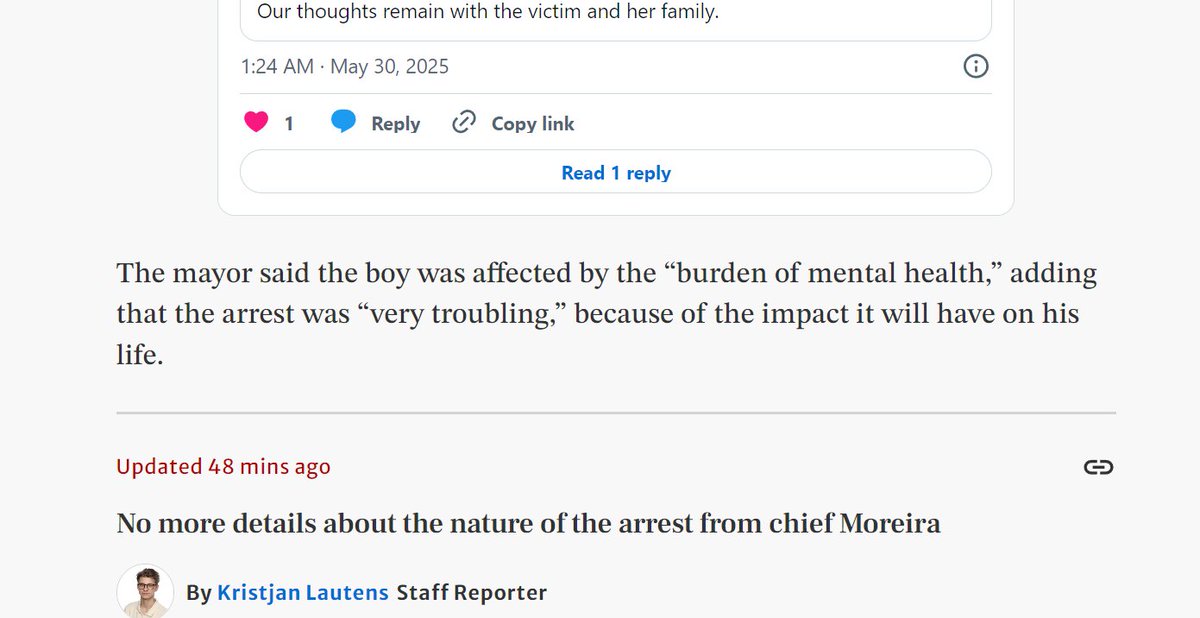Click the Reply label on the tweet
Screen dimensions: 1200x618
(395, 124)
